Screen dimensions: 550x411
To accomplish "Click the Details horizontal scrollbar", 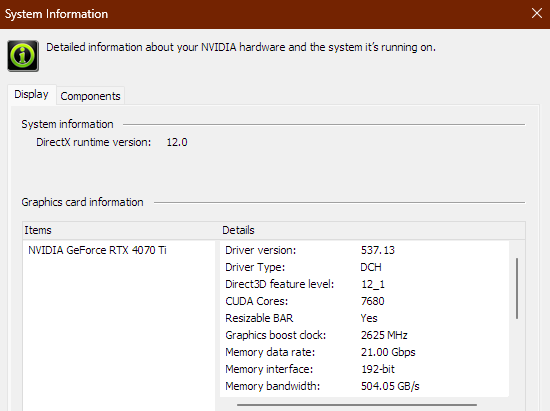I will pyautogui.click(x=357, y=405).
